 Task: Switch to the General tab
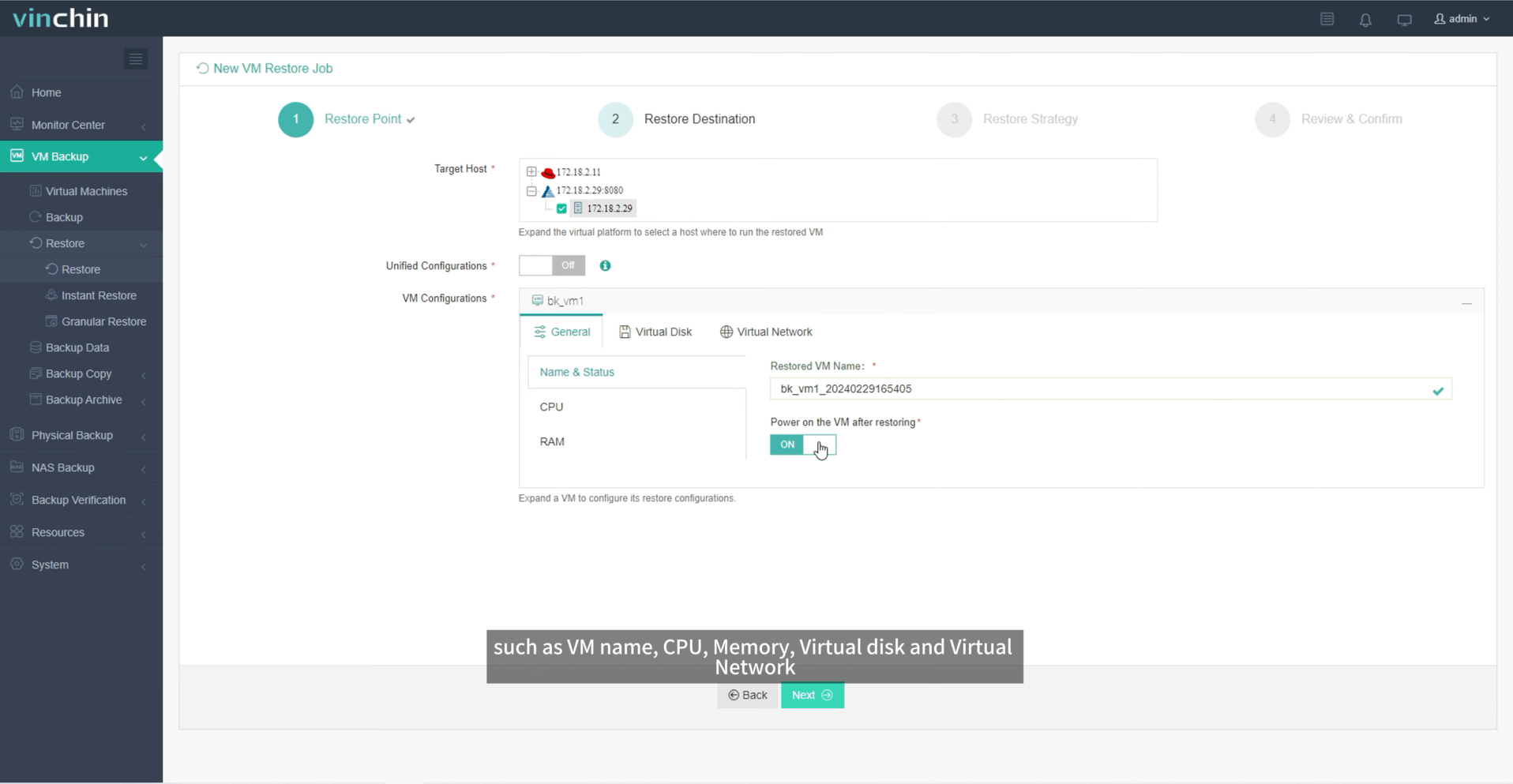pos(561,332)
